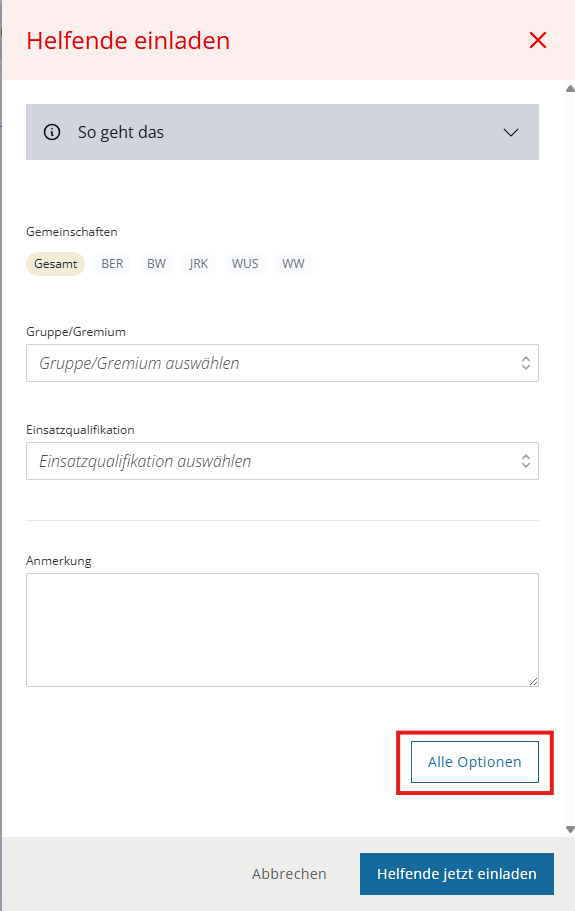Select the JRK community chip
Viewport: 575px width, 911px height.
199,264
